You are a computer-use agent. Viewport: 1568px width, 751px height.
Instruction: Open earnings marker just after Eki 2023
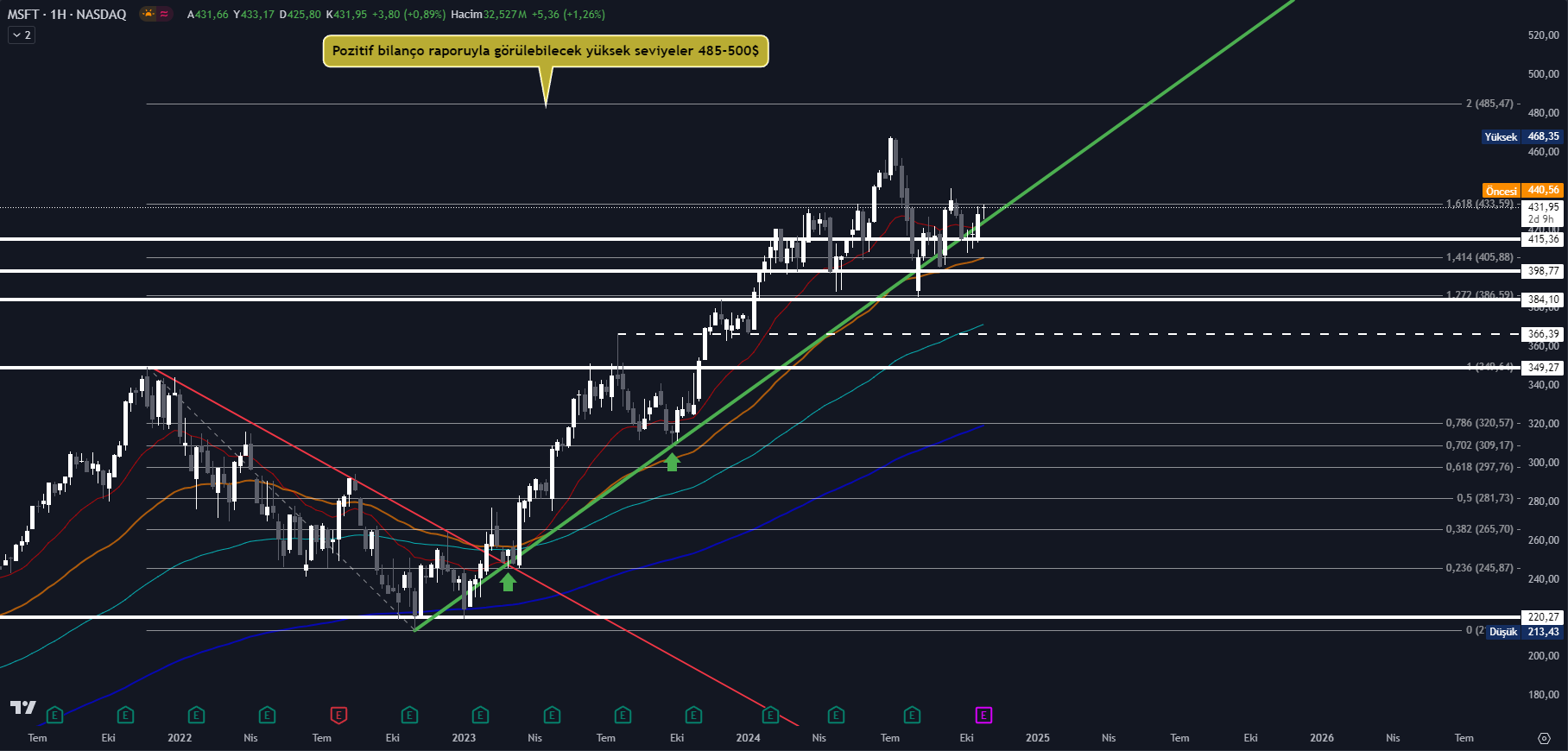point(693,715)
